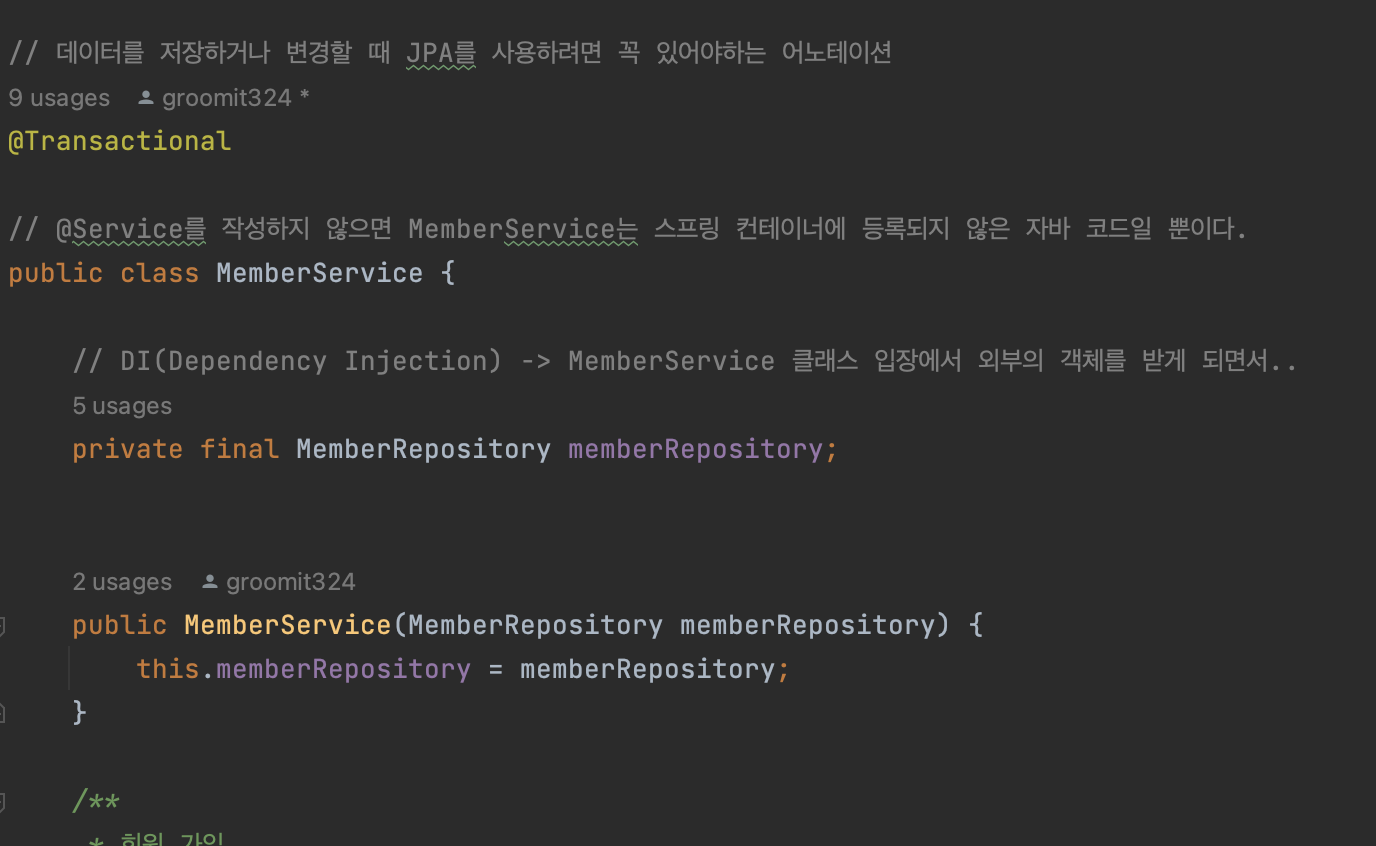Screen dimensions: 1376x846
Task: Select the @Transactional annotation
Action: point(119,140)
